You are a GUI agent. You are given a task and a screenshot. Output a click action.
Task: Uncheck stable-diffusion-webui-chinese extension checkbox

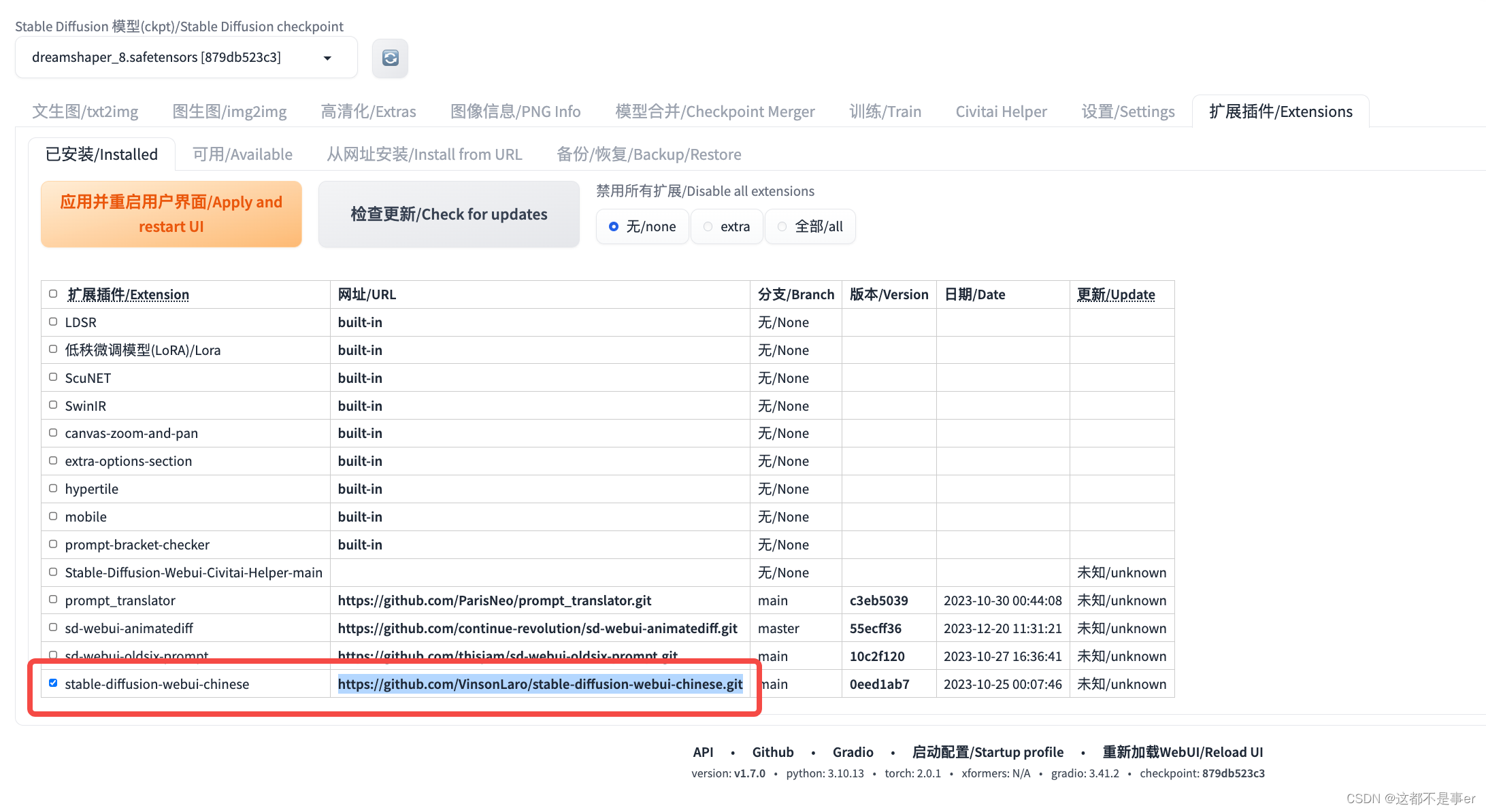click(53, 683)
